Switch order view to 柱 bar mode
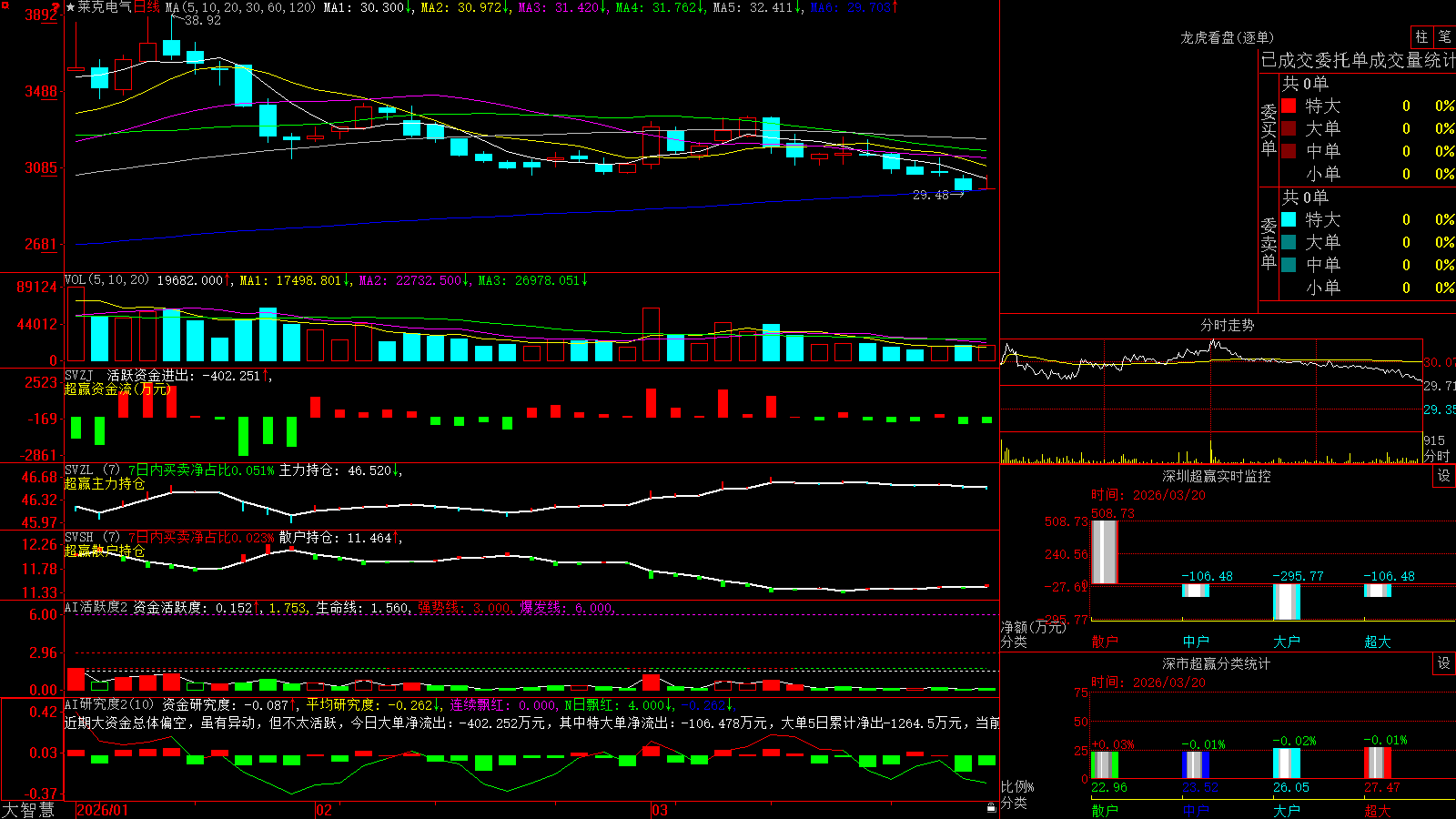 [x=1421, y=36]
